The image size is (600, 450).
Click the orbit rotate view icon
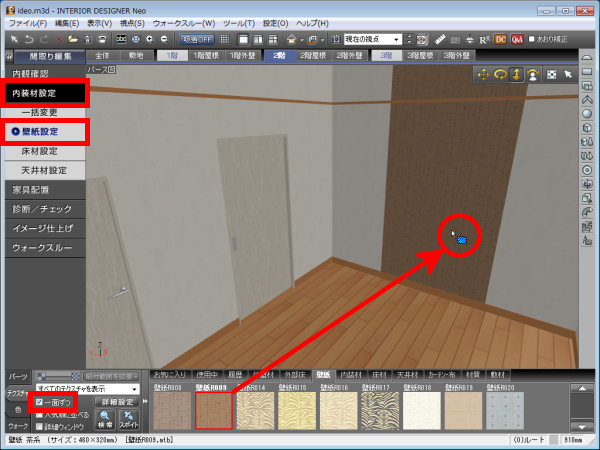point(501,74)
